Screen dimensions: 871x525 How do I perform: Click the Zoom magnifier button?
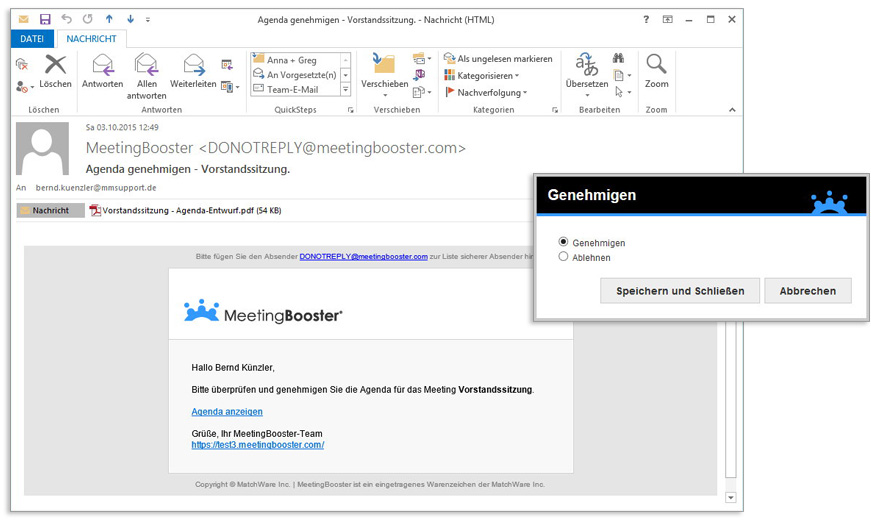(x=656, y=71)
